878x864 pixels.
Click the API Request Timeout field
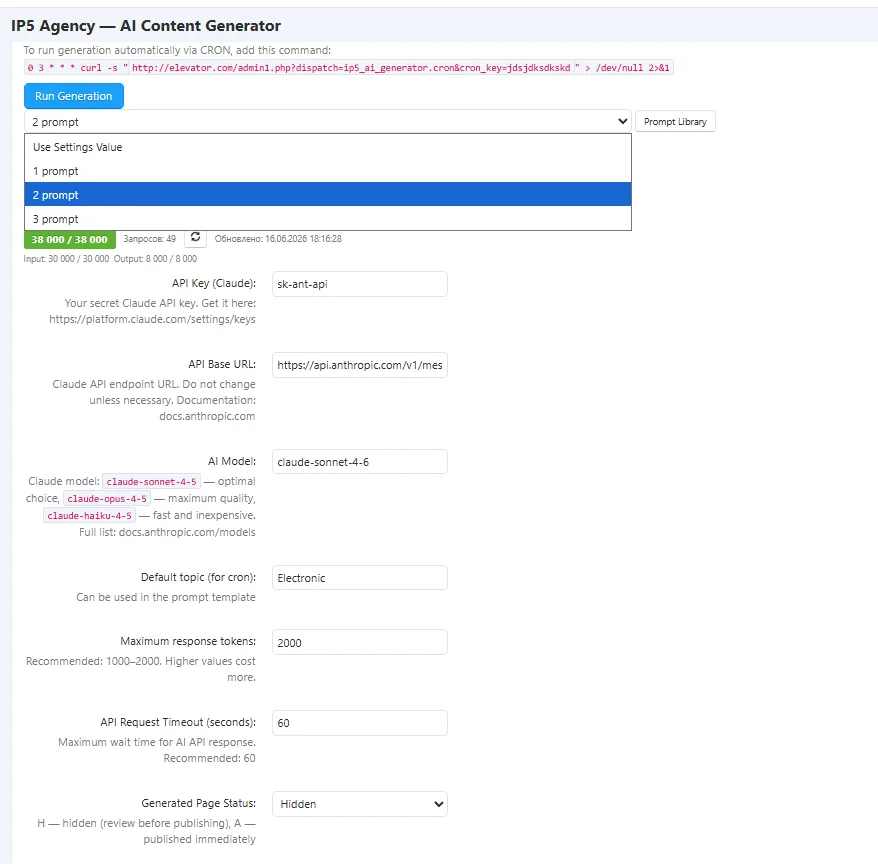359,723
